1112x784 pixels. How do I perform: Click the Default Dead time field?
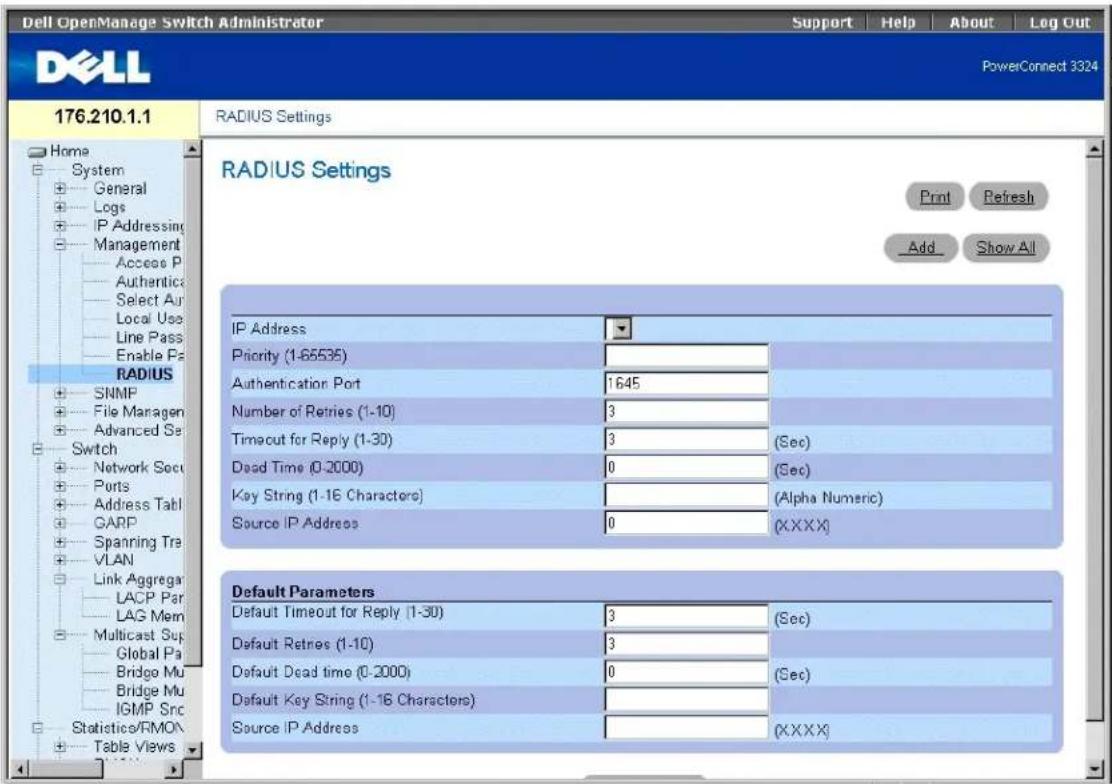(x=686, y=672)
